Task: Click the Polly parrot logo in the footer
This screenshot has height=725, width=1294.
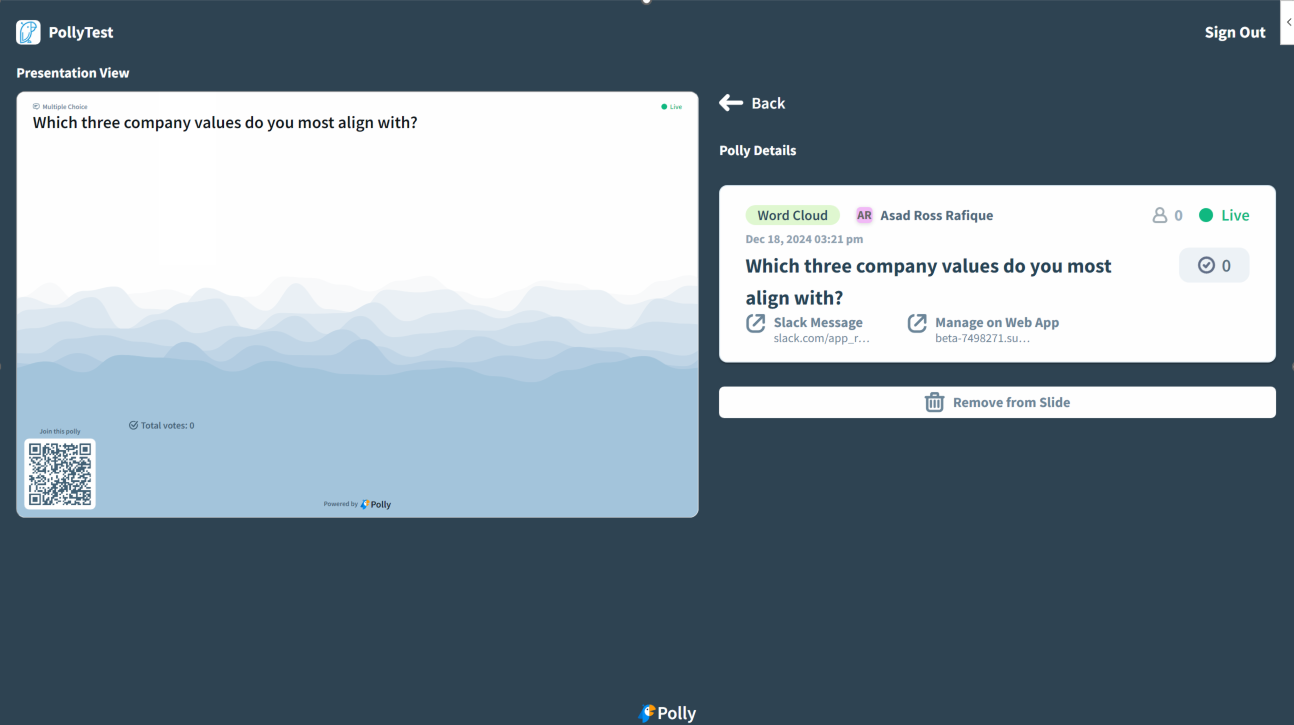Action: click(647, 713)
